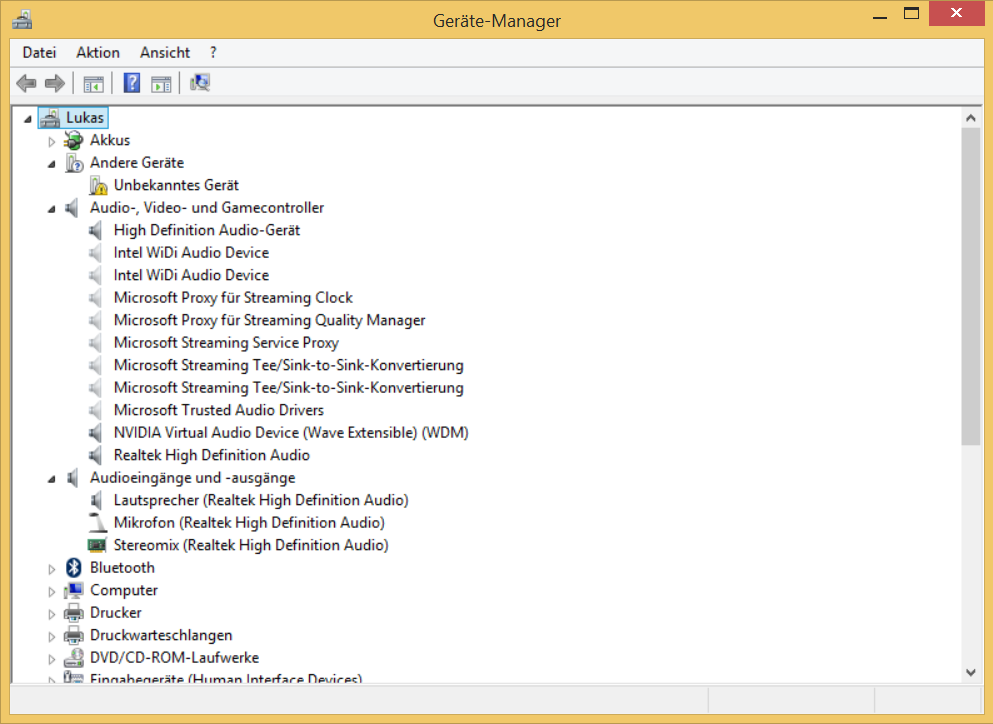
Task: Click the Bluetooth logo icon
Action: tap(73, 568)
